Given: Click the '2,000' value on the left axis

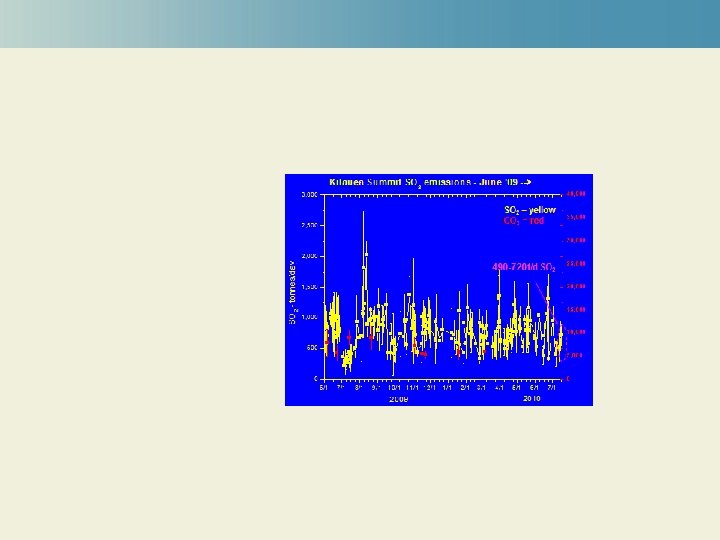Looking at the screenshot, I should click(309, 256).
